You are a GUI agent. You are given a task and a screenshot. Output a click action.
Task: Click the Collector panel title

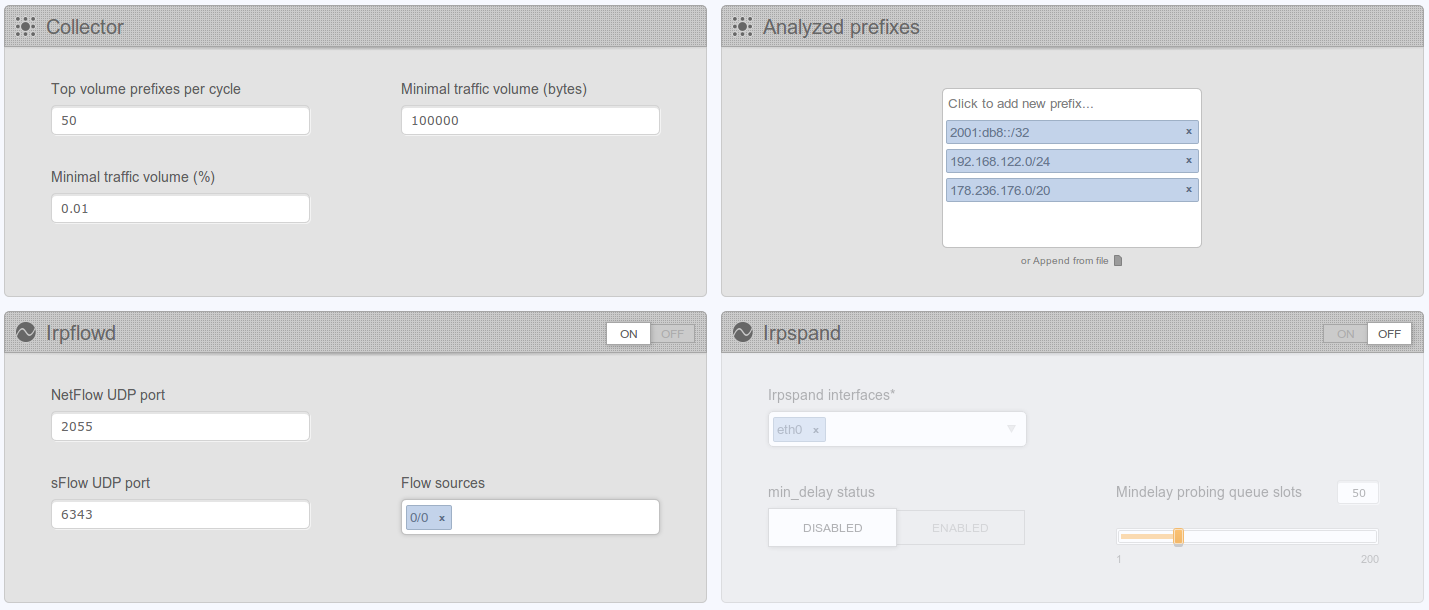point(85,27)
